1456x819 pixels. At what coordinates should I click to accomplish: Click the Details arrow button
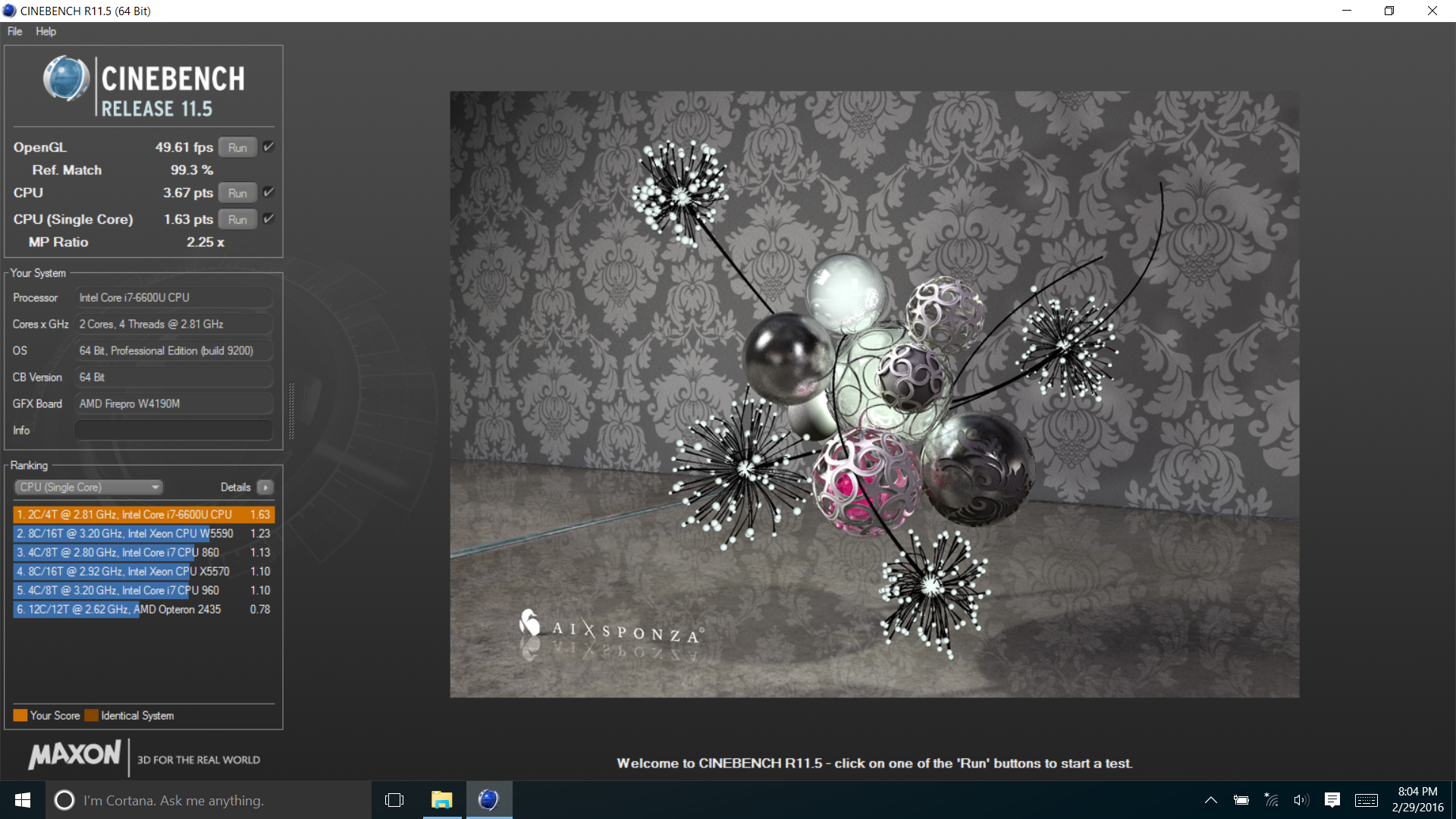[x=265, y=487]
